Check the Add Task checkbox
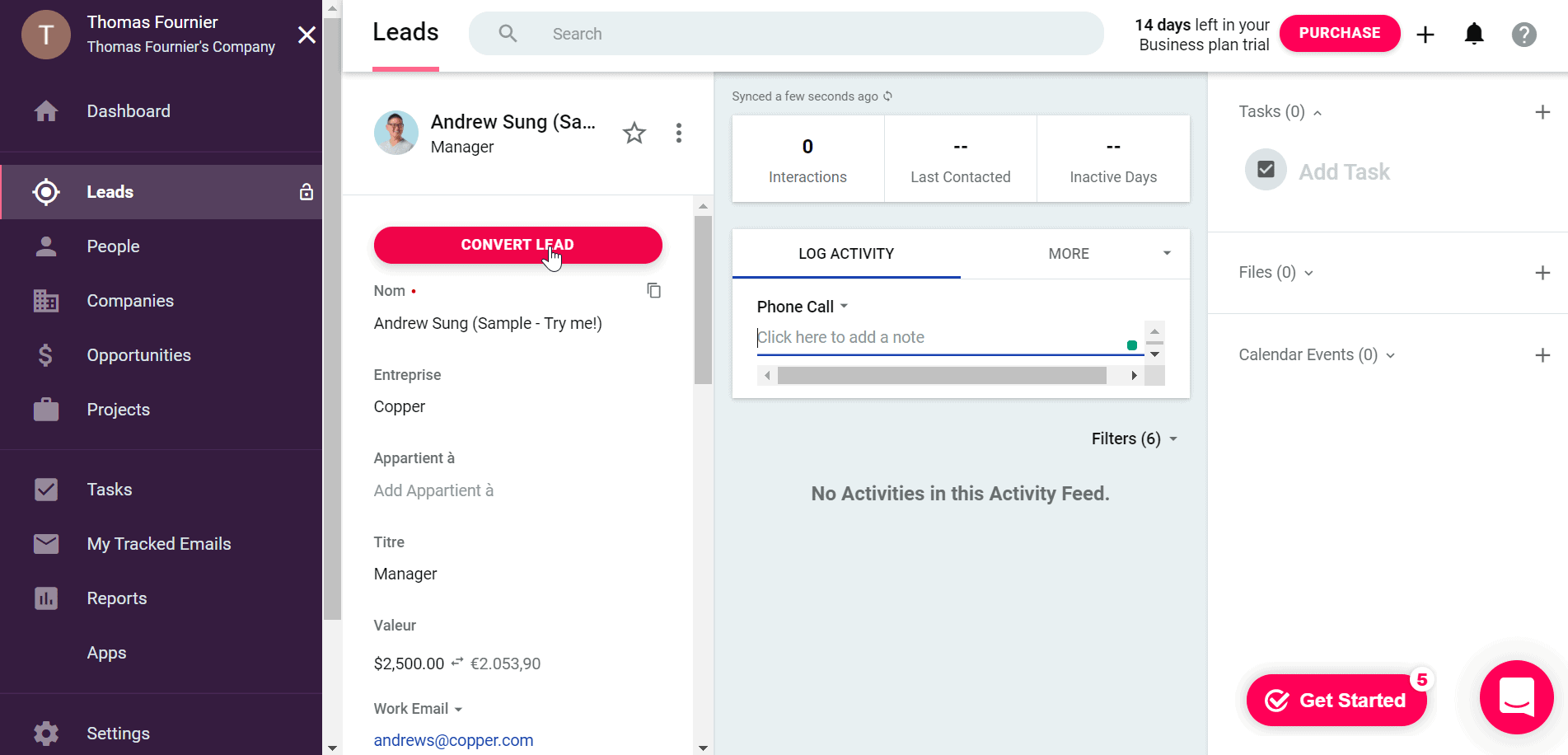The image size is (1568, 755). (1266, 170)
